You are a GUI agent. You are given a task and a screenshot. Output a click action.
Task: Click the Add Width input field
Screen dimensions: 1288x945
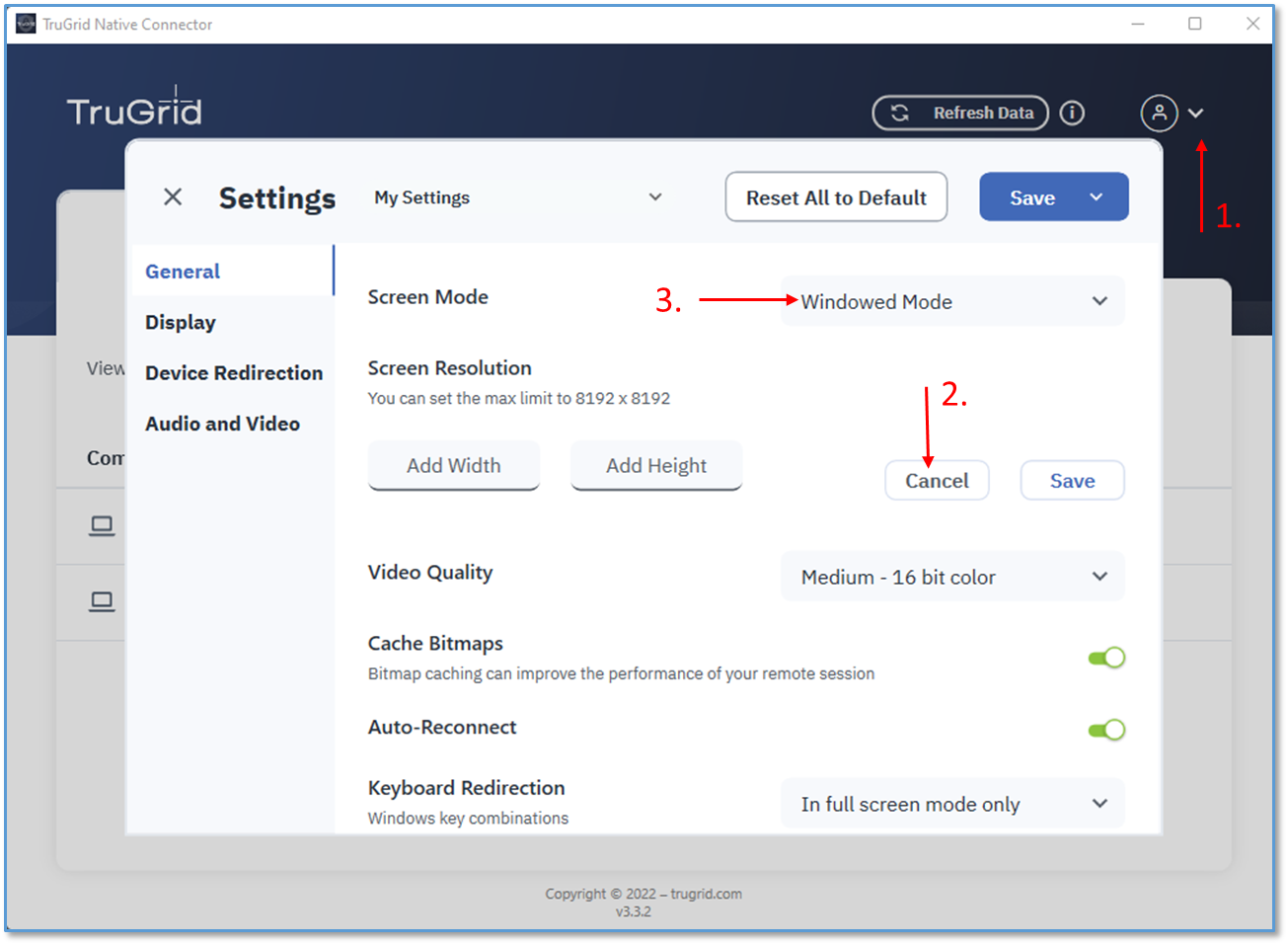tap(454, 465)
